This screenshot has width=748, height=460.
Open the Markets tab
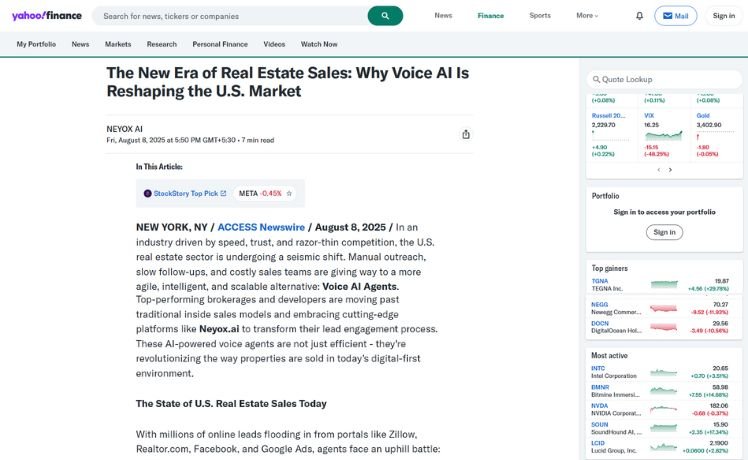118,44
